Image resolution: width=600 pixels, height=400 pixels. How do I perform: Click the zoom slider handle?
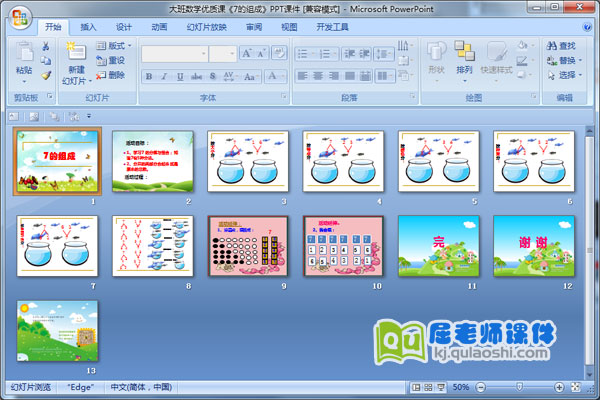point(518,387)
